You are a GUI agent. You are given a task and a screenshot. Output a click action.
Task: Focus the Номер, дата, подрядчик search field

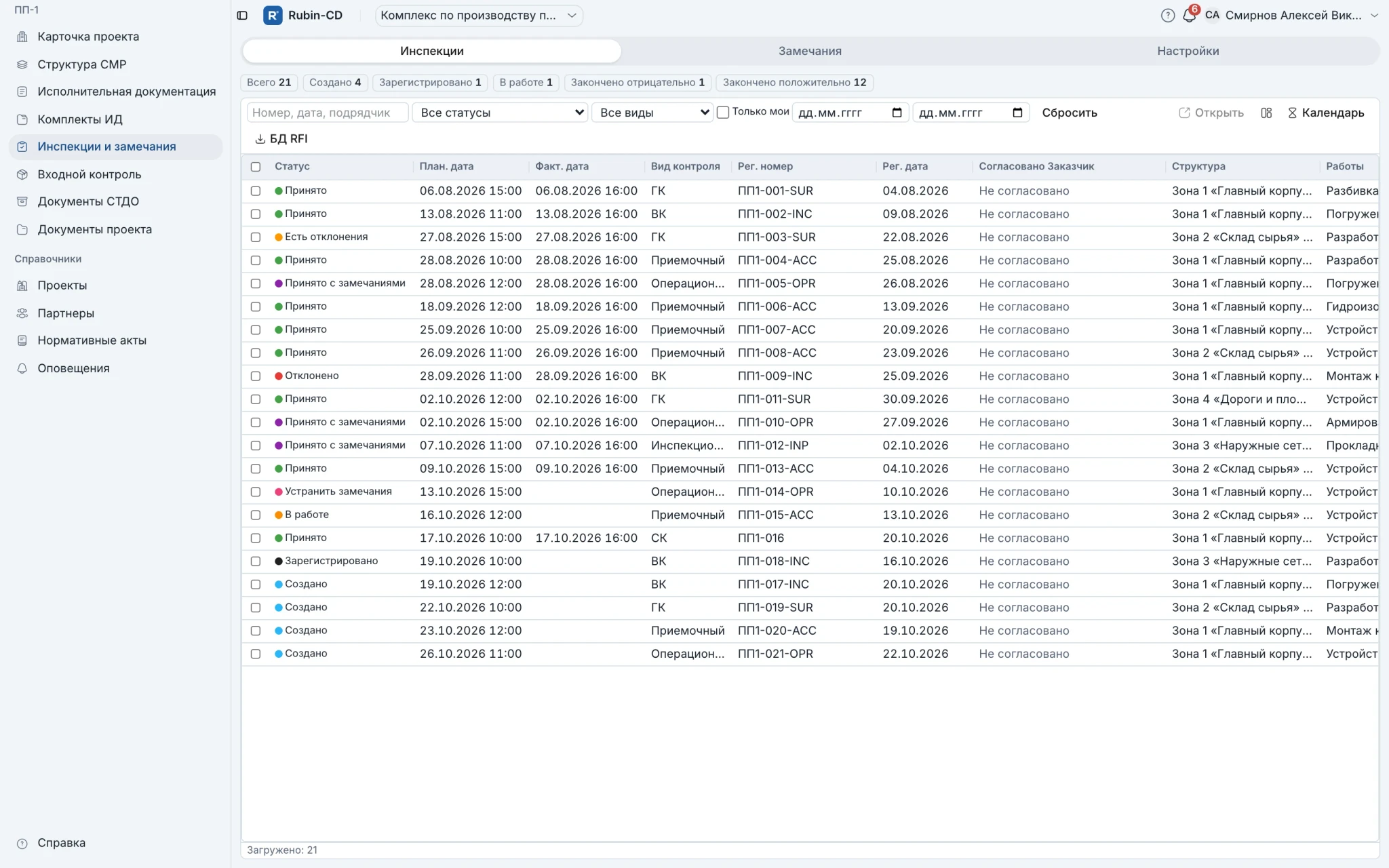coord(328,113)
